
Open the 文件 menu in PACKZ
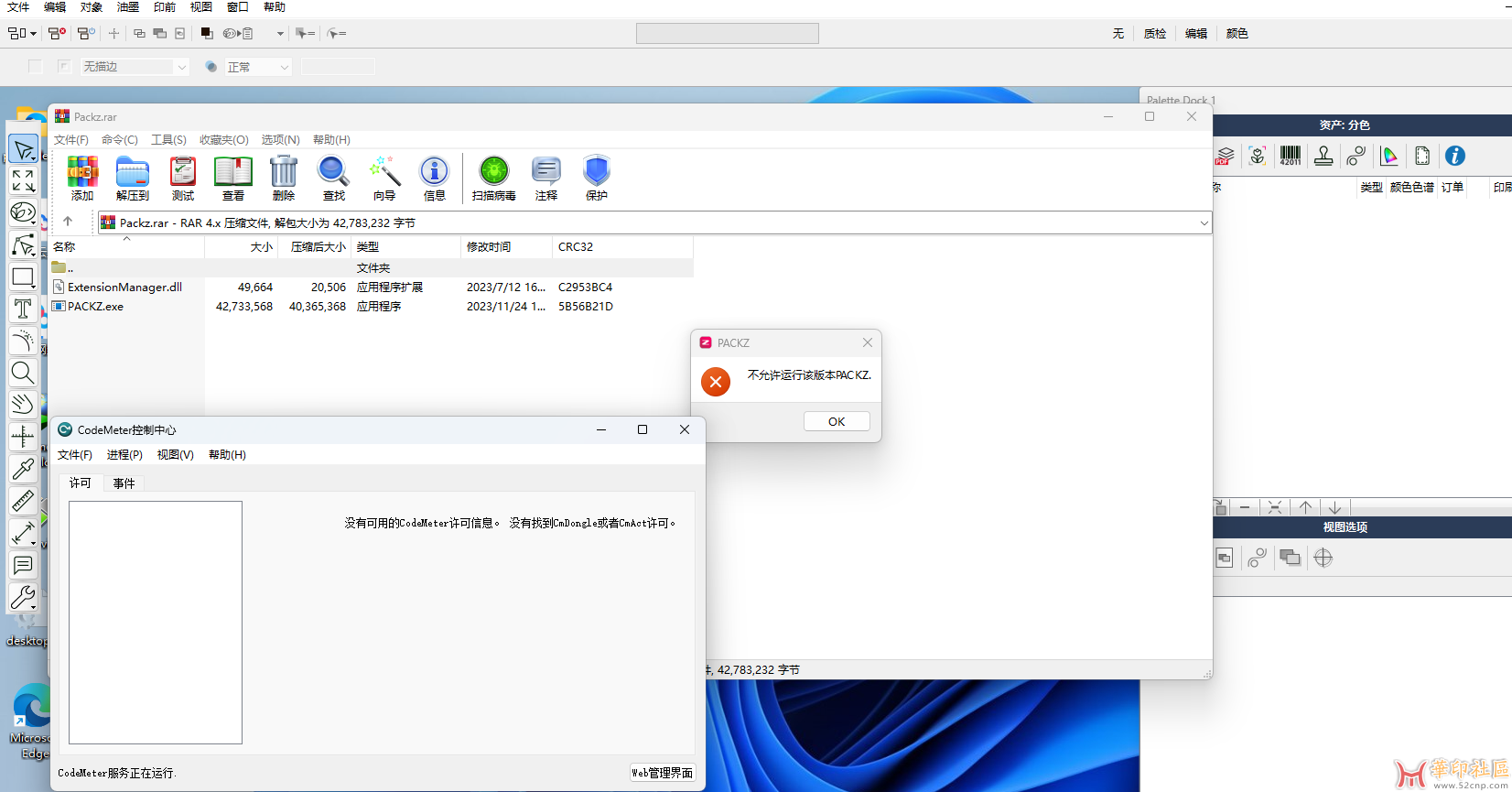(18, 7)
